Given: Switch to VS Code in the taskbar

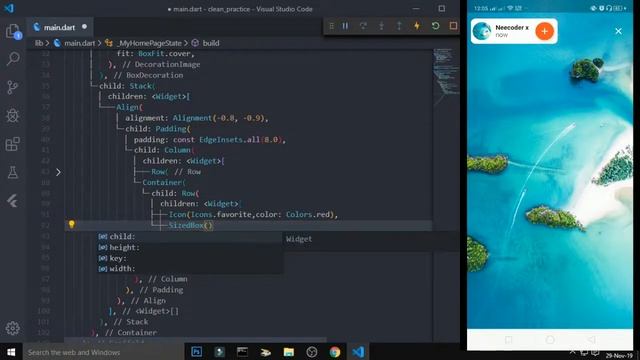Looking at the screenshot, I should [x=358, y=352].
